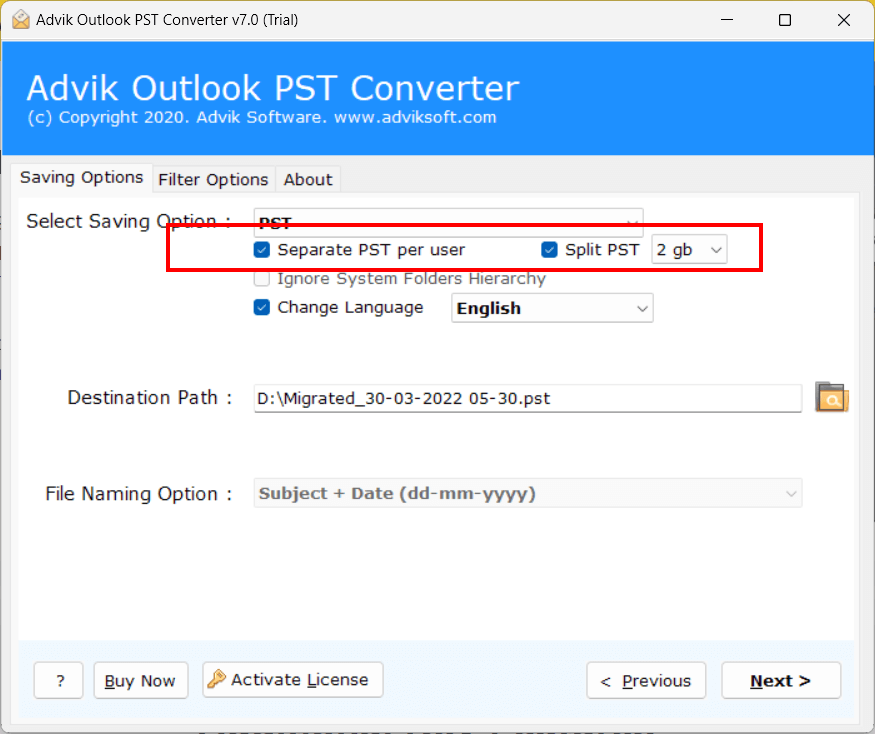Open the Filter Options tab

pos(213,180)
